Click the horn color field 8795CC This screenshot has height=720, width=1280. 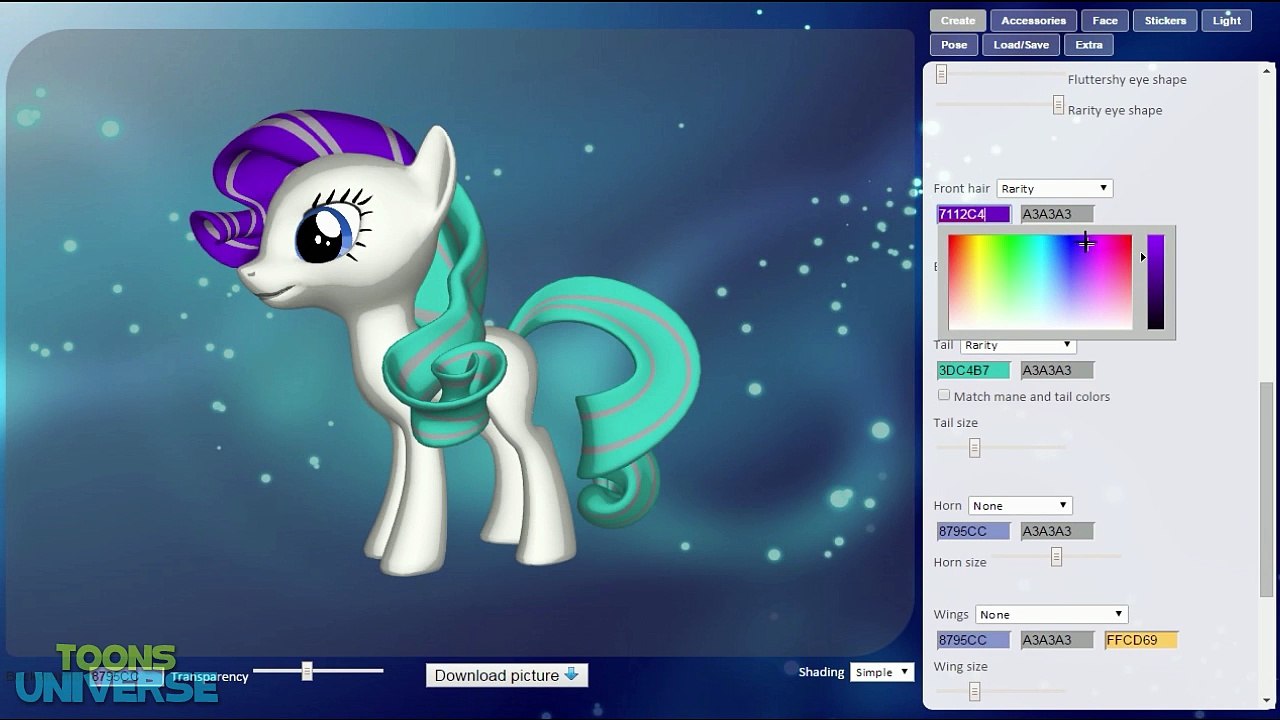pyautogui.click(x=973, y=531)
